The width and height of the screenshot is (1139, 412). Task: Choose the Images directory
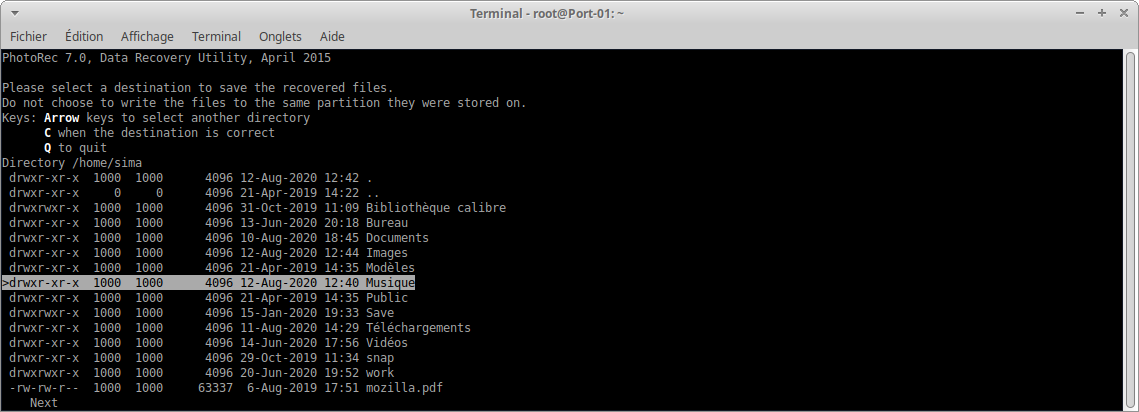pos(386,253)
